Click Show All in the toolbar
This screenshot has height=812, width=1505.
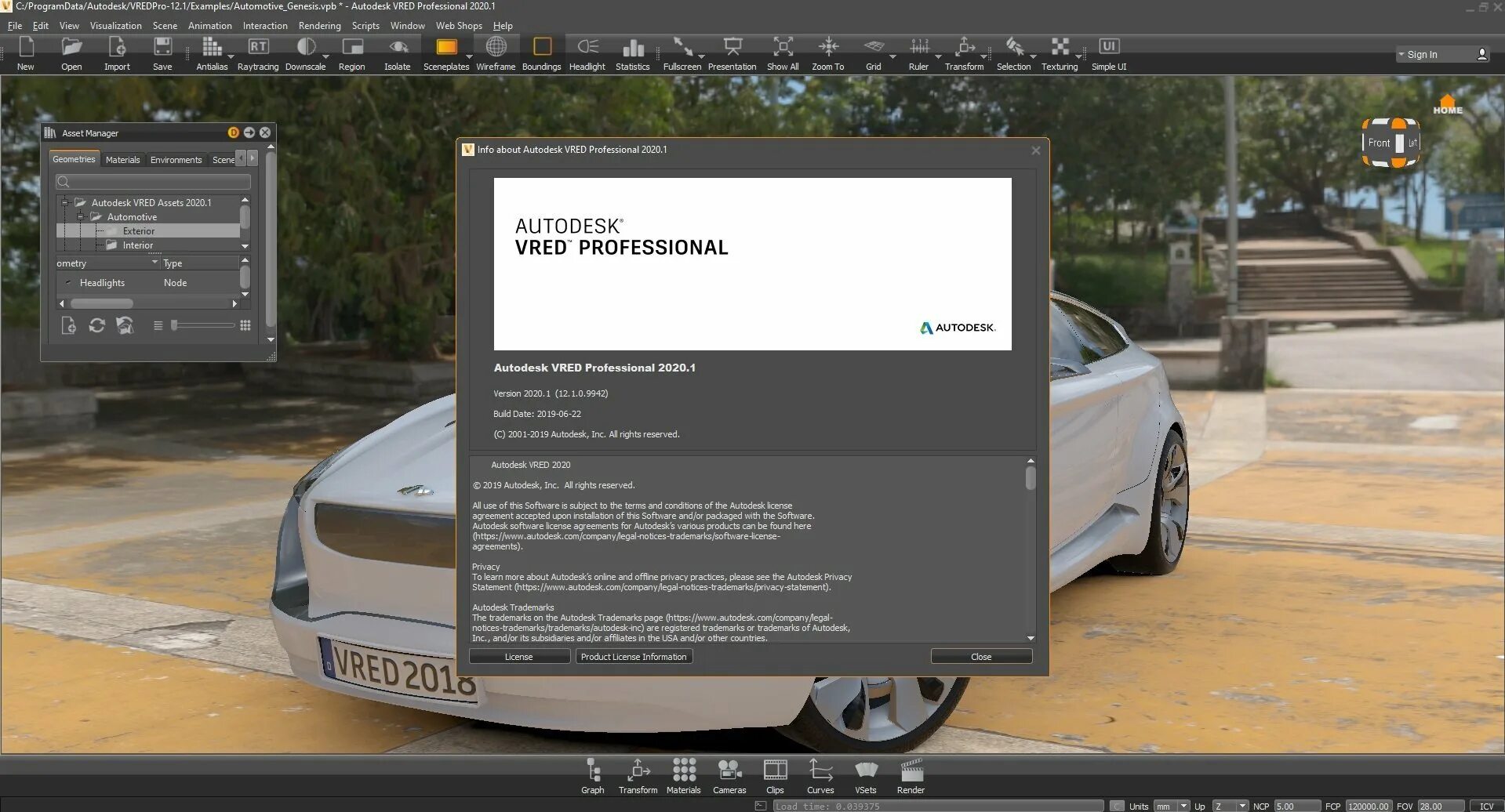783,53
